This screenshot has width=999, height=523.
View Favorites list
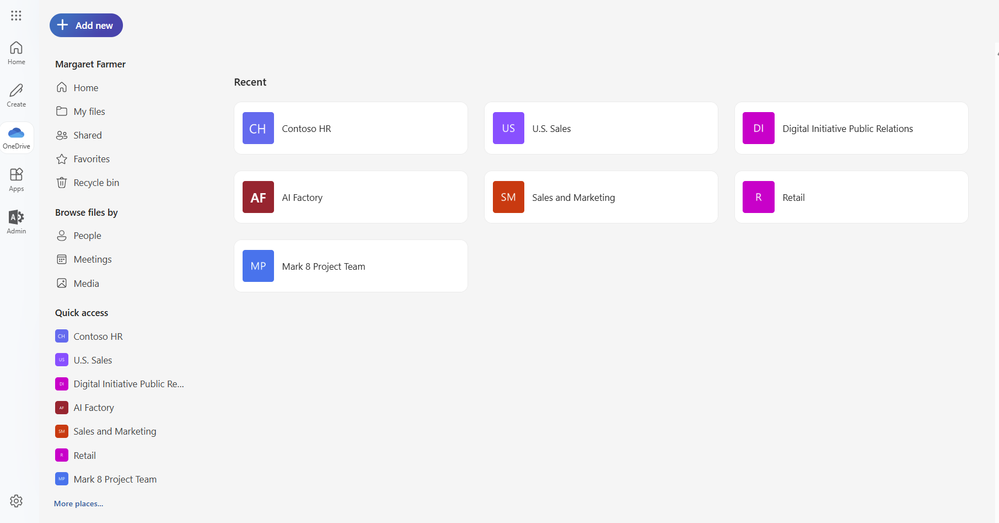(91, 159)
